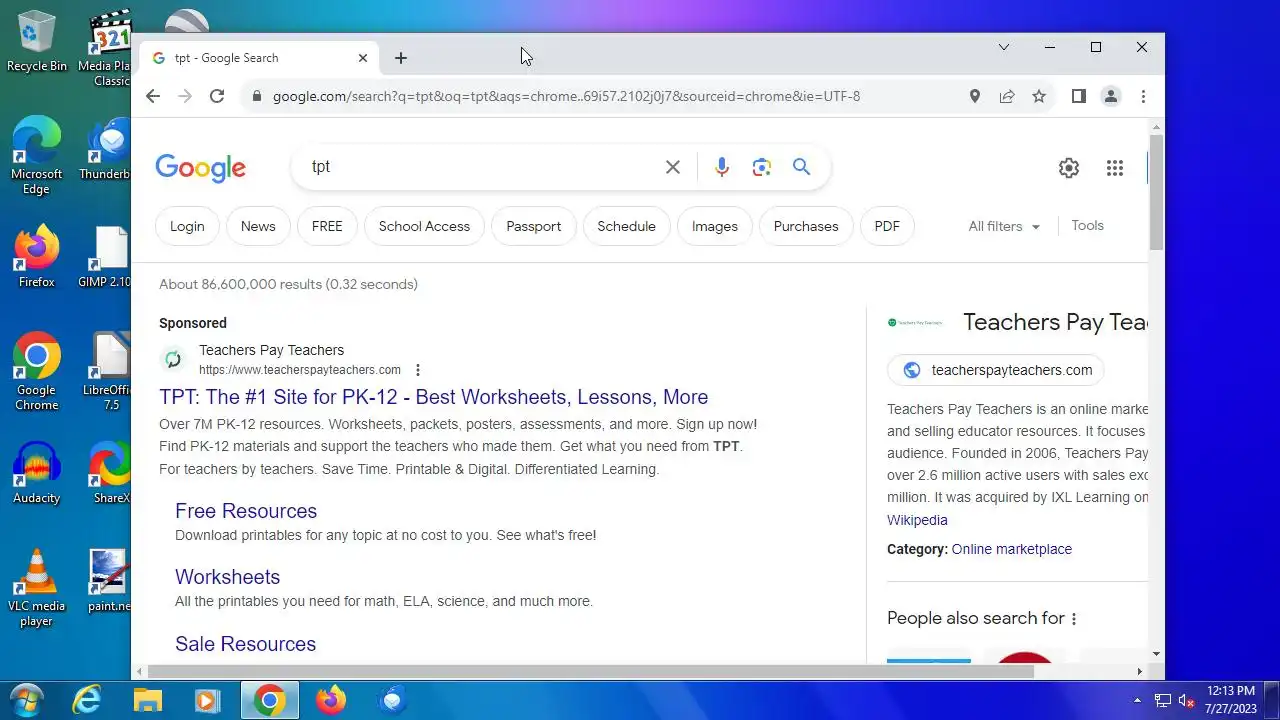The image size is (1280, 720).
Task: Open the media player taskbar icon
Action: click(x=207, y=701)
